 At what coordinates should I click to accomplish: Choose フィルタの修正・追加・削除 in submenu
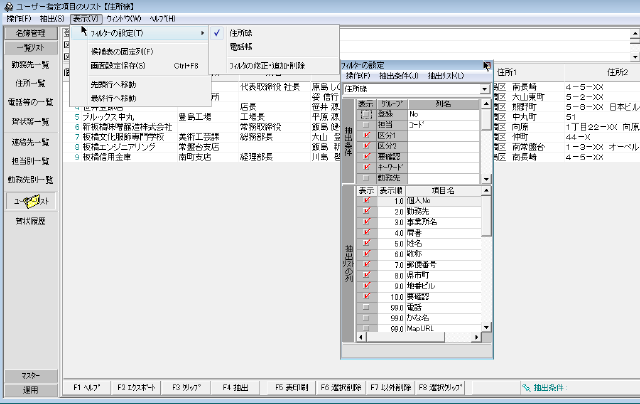click(273, 65)
